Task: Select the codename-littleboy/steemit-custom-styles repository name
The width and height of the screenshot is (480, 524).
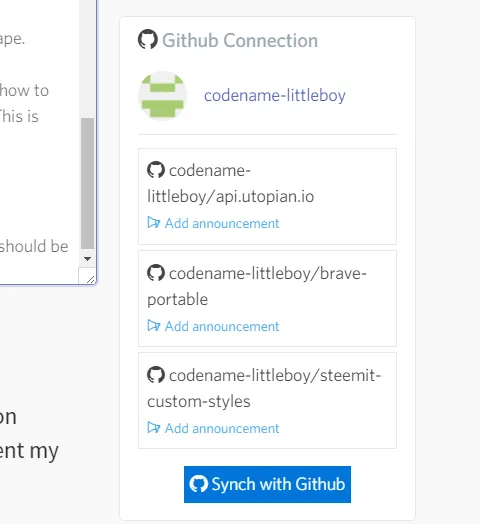Action: click(264, 388)
